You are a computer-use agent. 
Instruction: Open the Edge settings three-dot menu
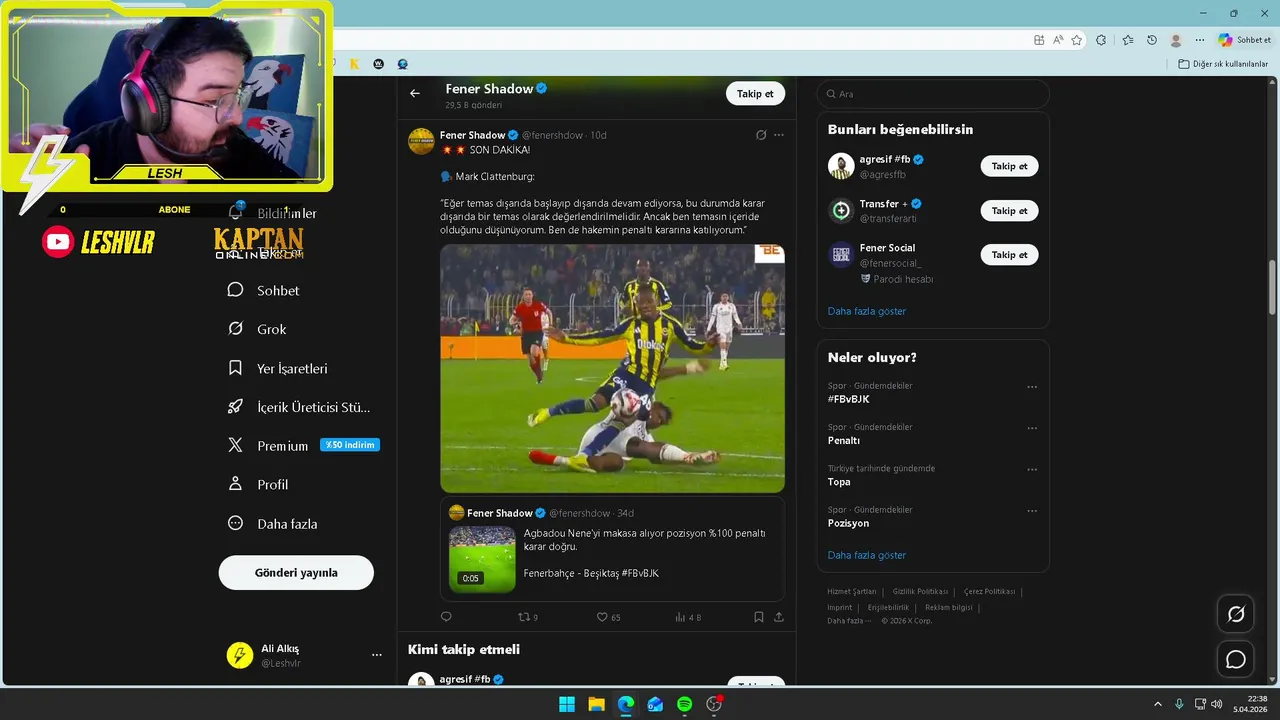[1200, 40]
